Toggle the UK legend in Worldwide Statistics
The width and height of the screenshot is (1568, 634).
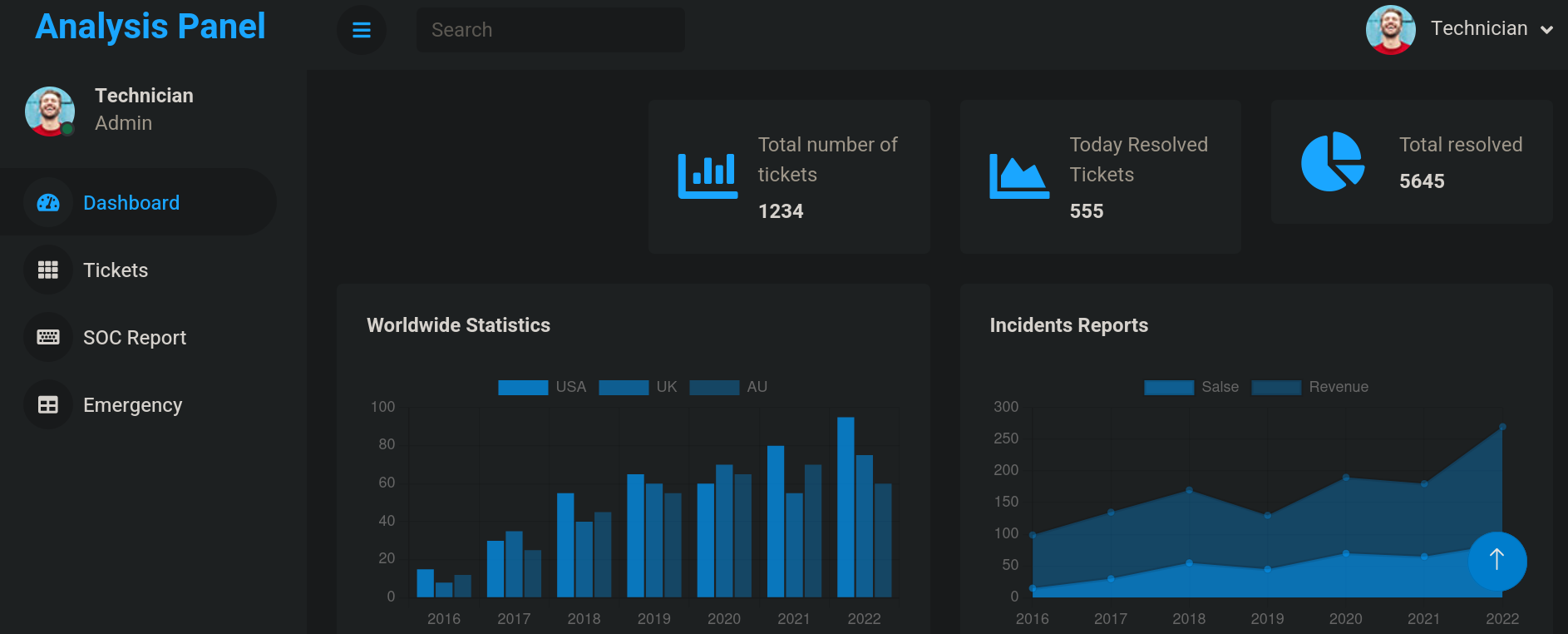point(638,387)
